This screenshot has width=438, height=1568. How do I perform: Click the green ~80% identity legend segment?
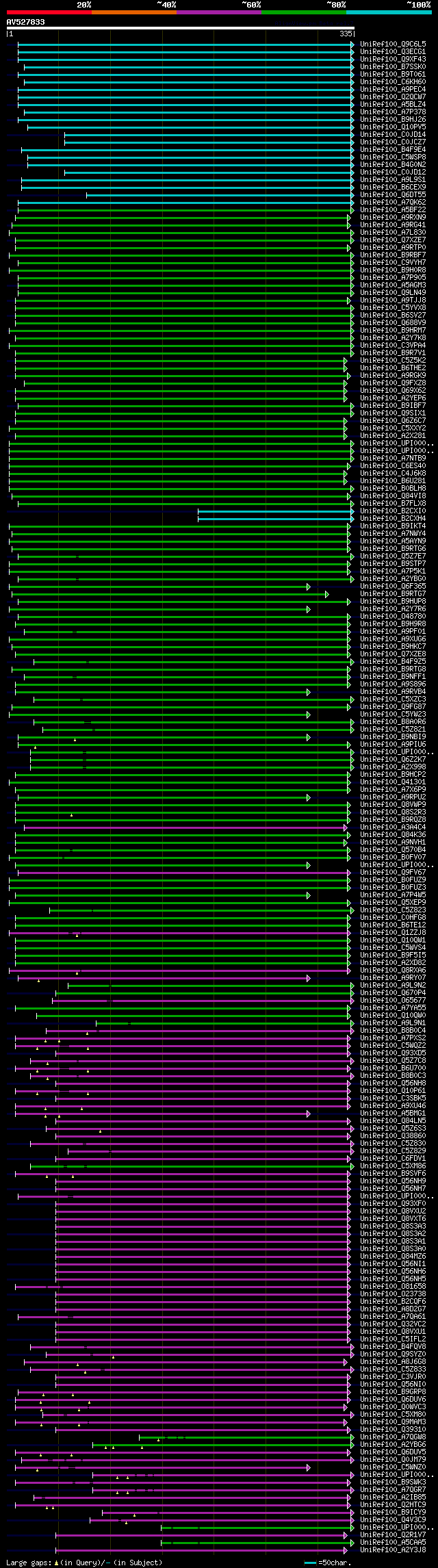(x=304, y=12)
